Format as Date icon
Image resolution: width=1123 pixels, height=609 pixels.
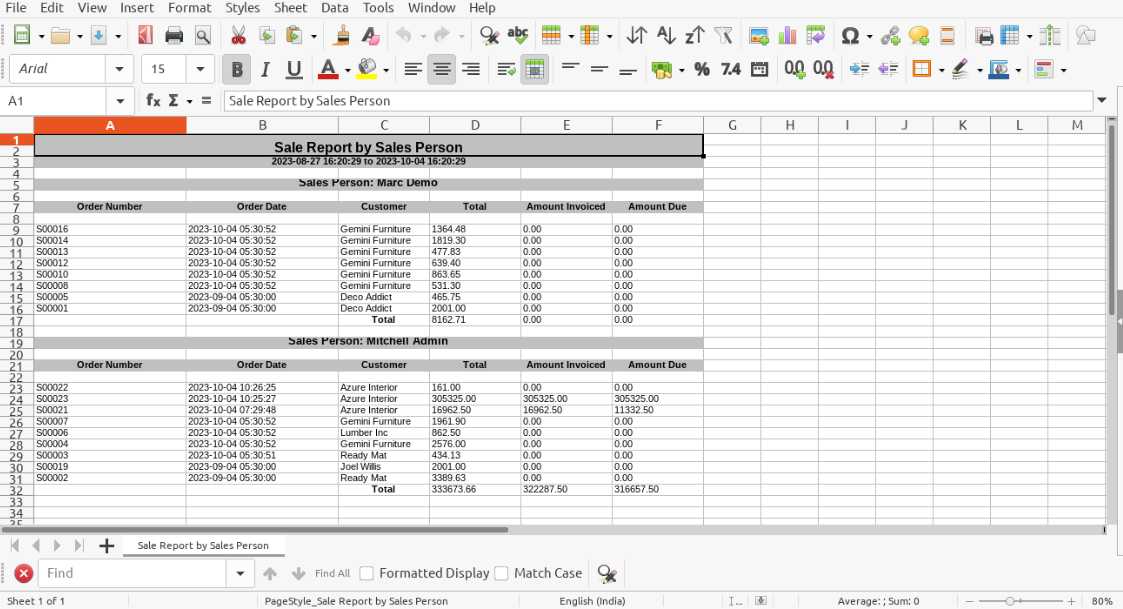(759, 69)
